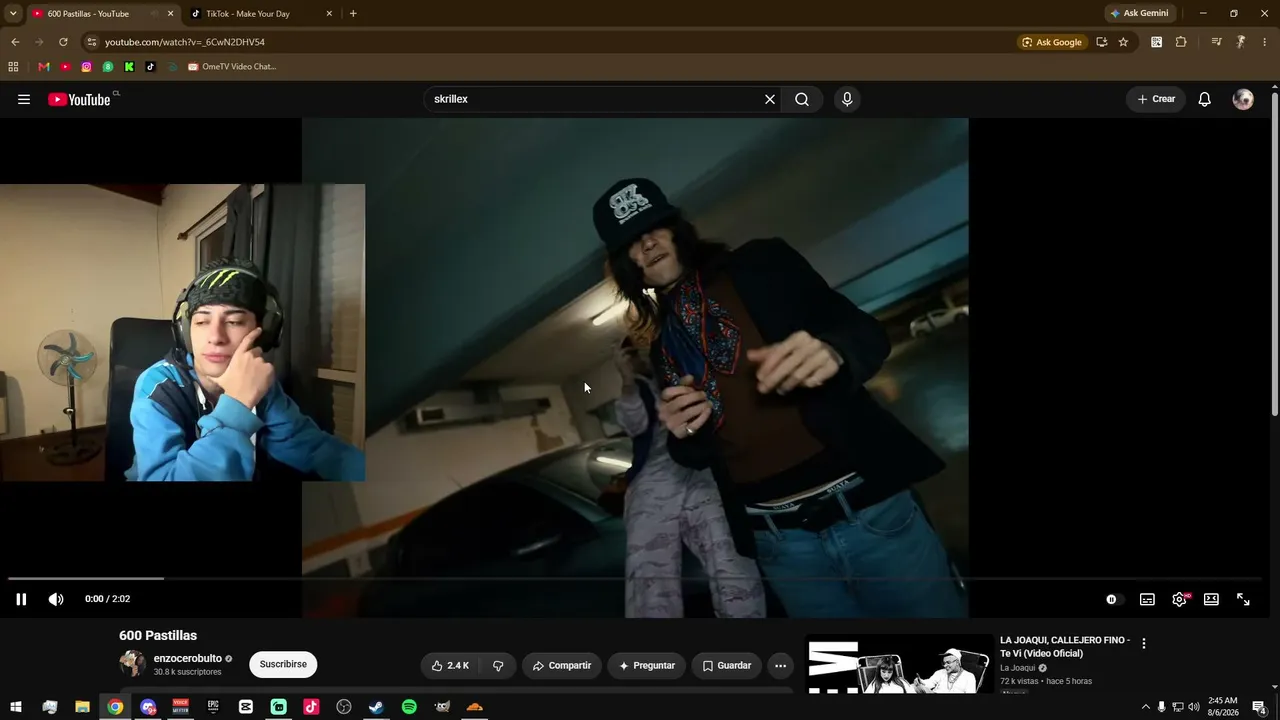Install the app from the address bar
The height and width of the screenshot is (720, 1280).
(x=1101, y=42)
